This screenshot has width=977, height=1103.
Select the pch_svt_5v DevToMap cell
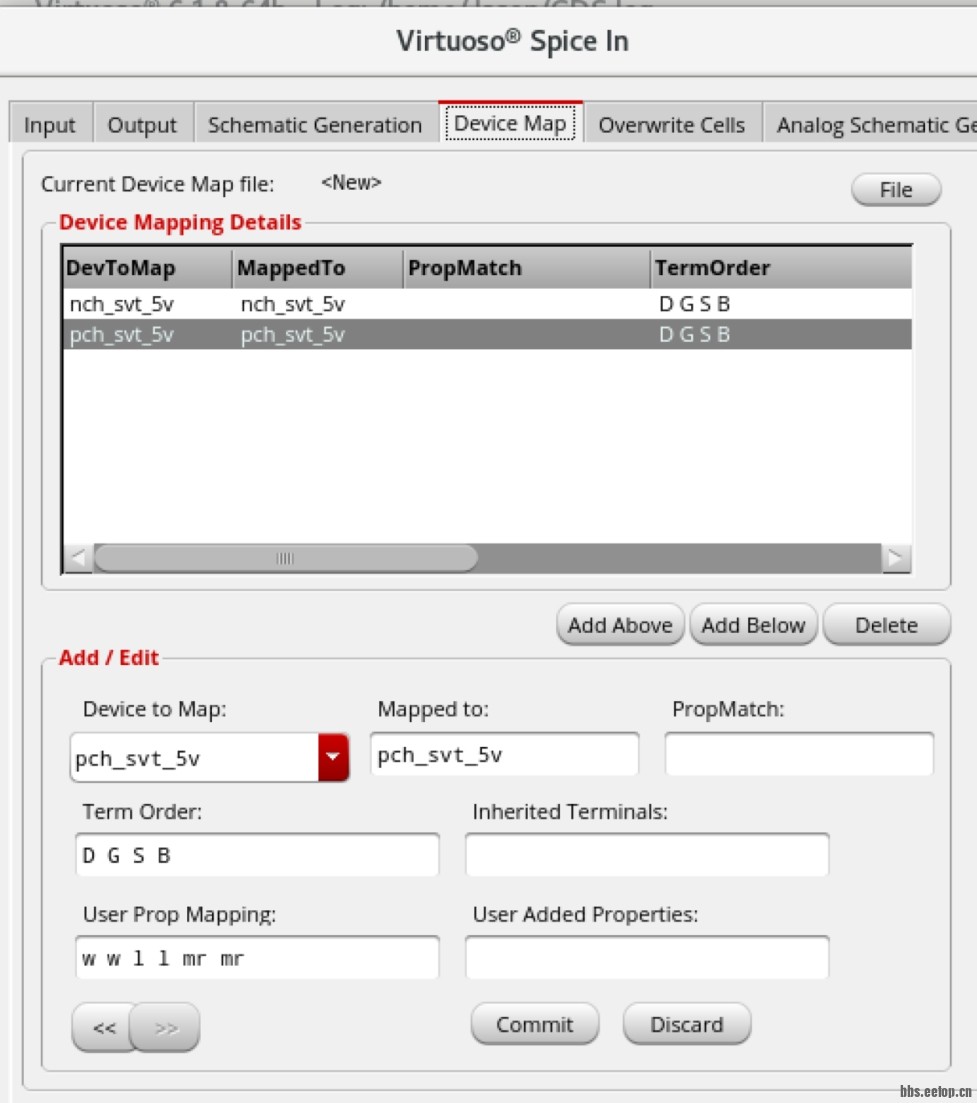point(122,335)
